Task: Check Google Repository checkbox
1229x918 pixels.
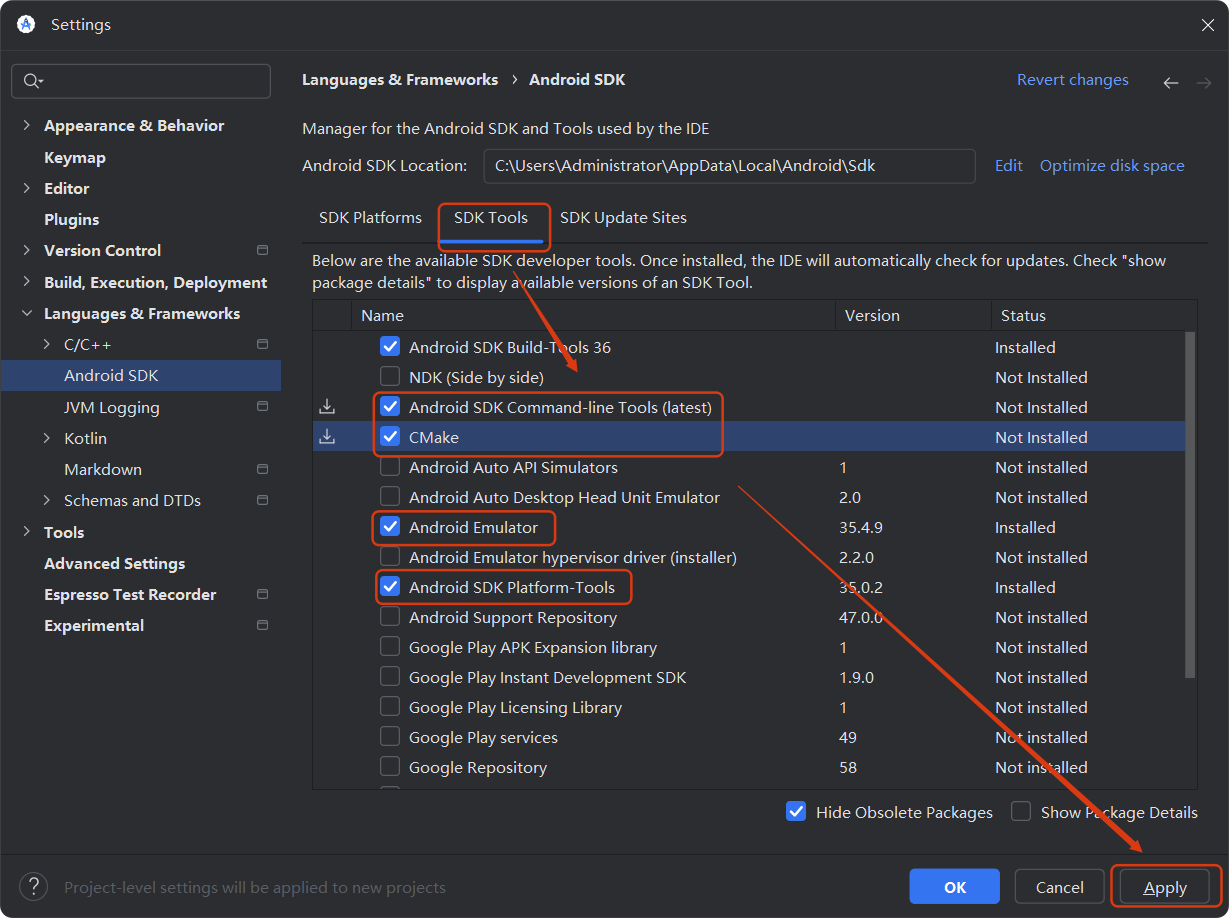Action: click(390, 767)
